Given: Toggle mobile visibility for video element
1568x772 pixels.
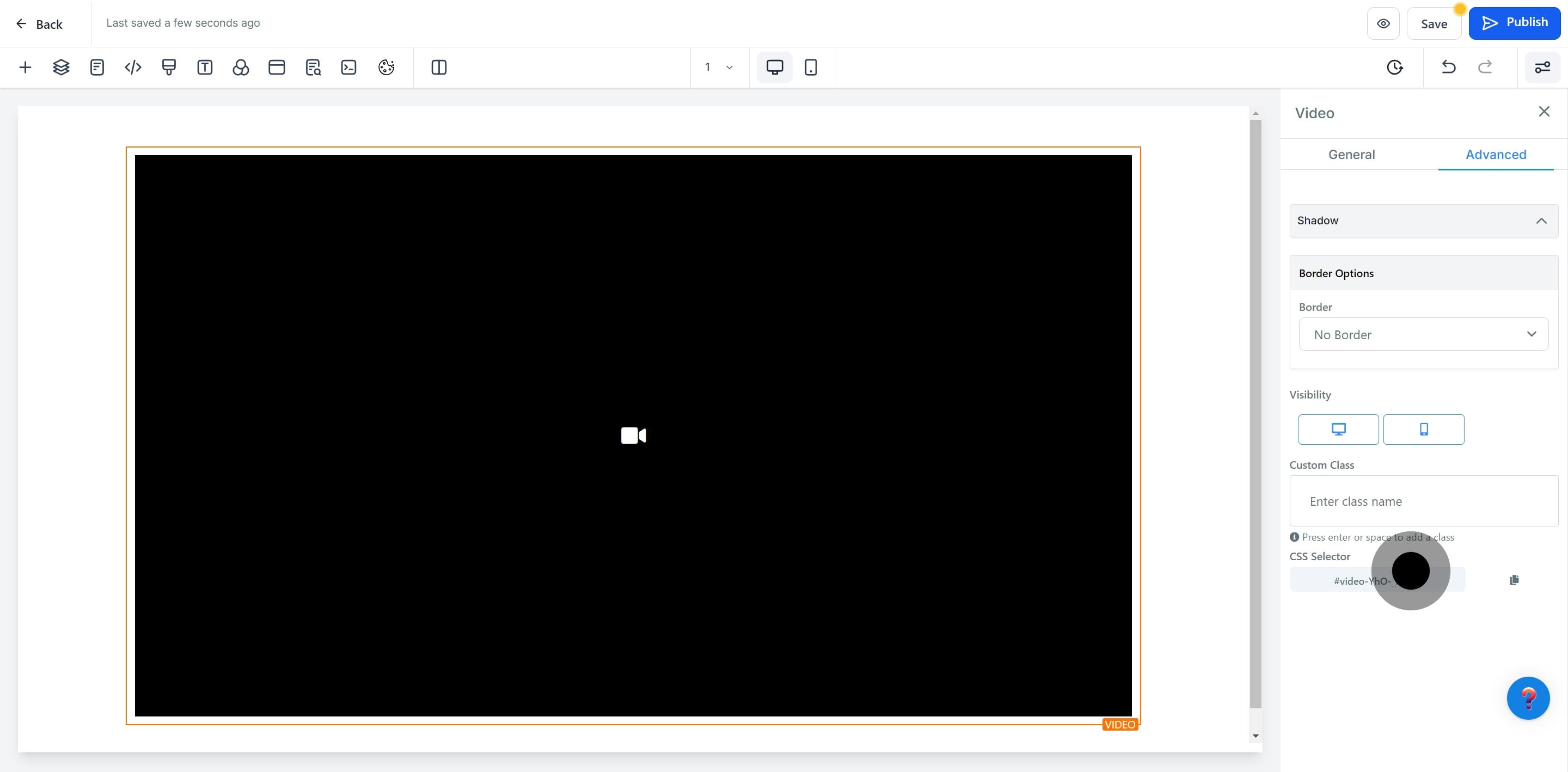Looking at the screenshot, I should (x=1423, y=429).
